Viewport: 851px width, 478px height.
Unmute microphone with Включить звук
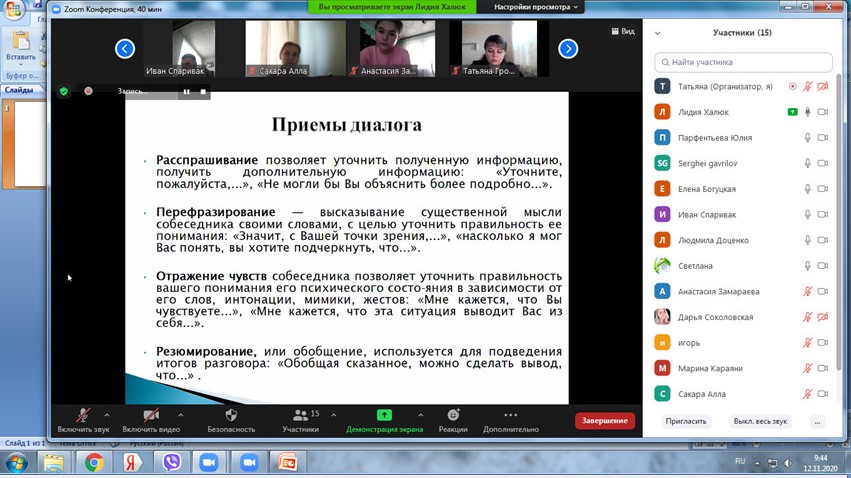[83, 420]
